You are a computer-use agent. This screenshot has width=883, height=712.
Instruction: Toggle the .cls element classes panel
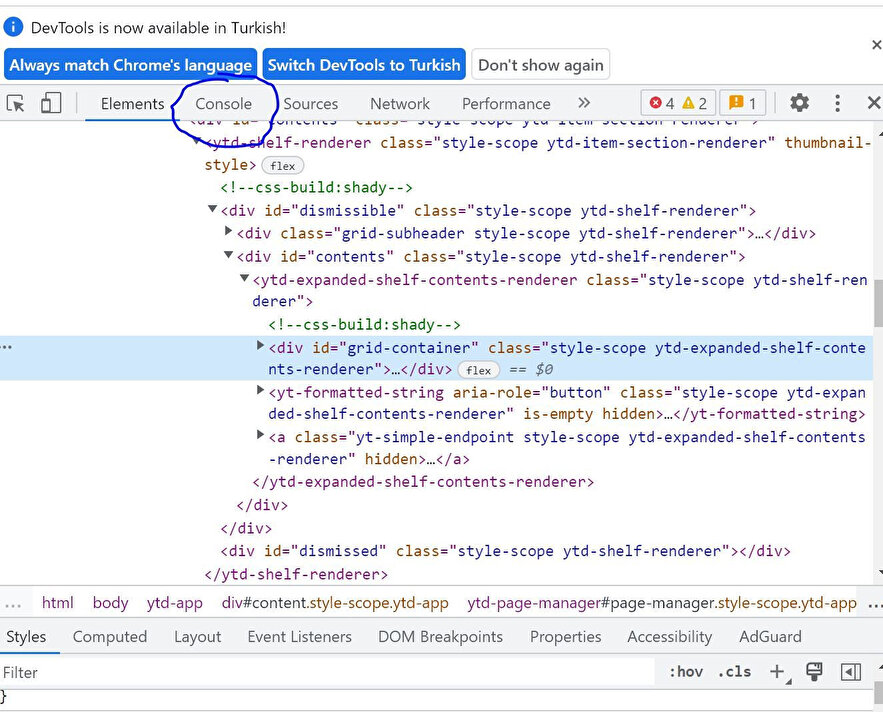735,672
